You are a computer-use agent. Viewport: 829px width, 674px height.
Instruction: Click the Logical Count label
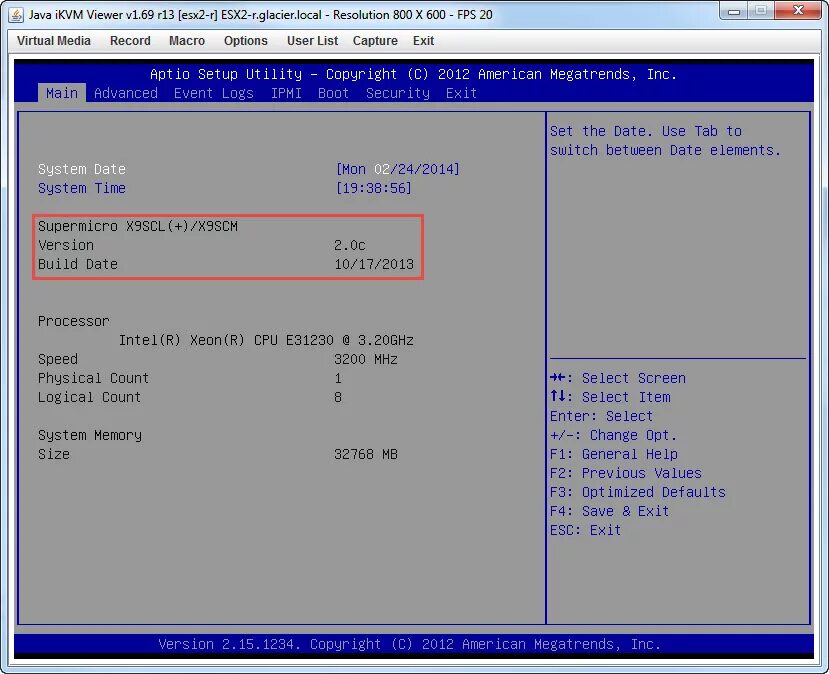89,398
